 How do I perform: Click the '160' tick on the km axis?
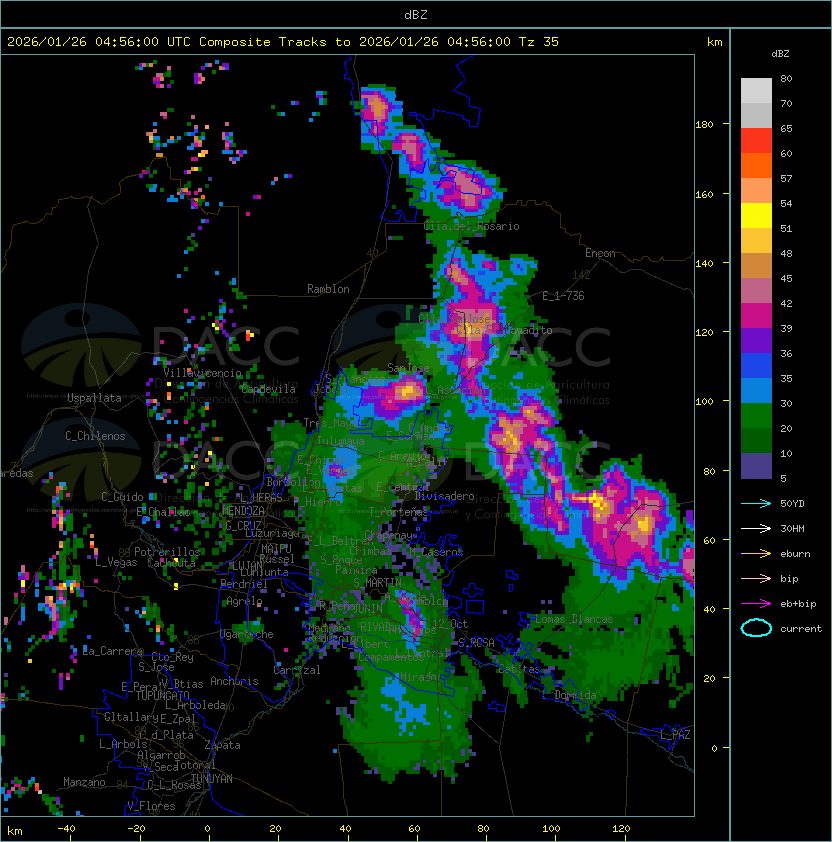[704, 194]
